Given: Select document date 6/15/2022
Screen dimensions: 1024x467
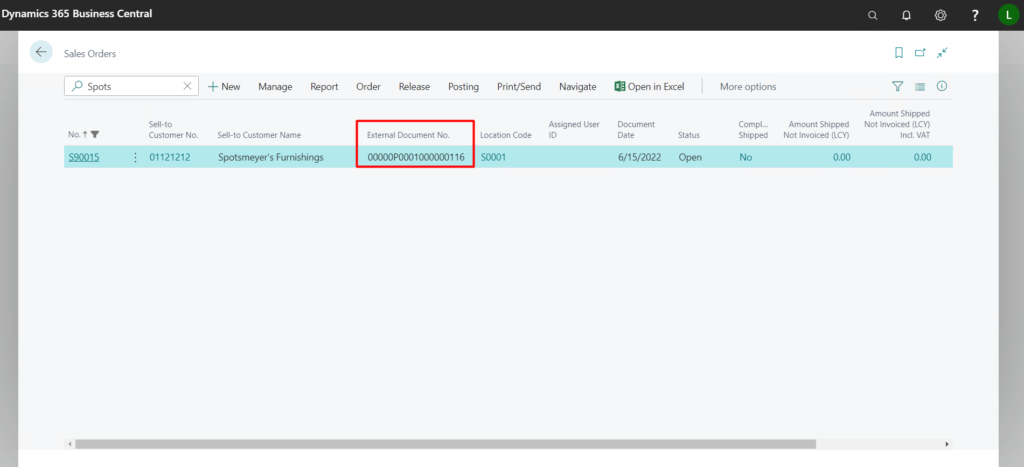Looking at the screenshot, I should (x=639, y=157).
